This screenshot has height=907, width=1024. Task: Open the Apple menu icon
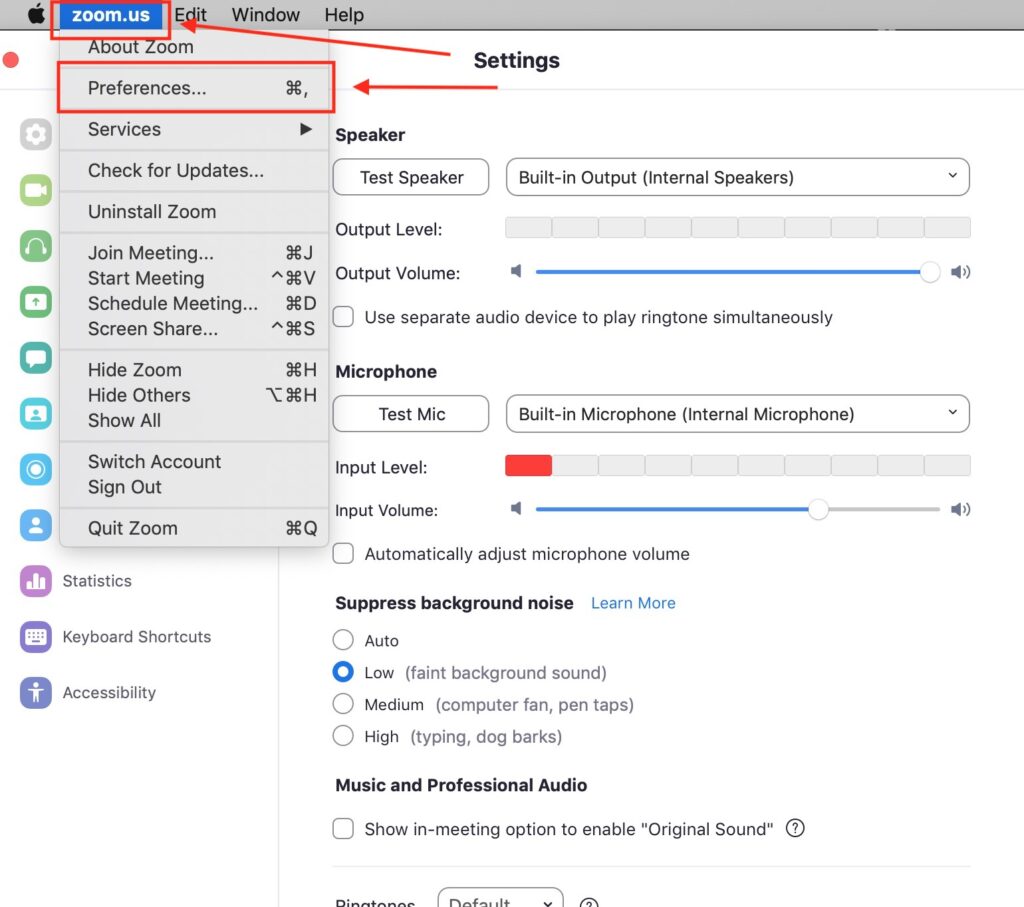click(36, 14)
